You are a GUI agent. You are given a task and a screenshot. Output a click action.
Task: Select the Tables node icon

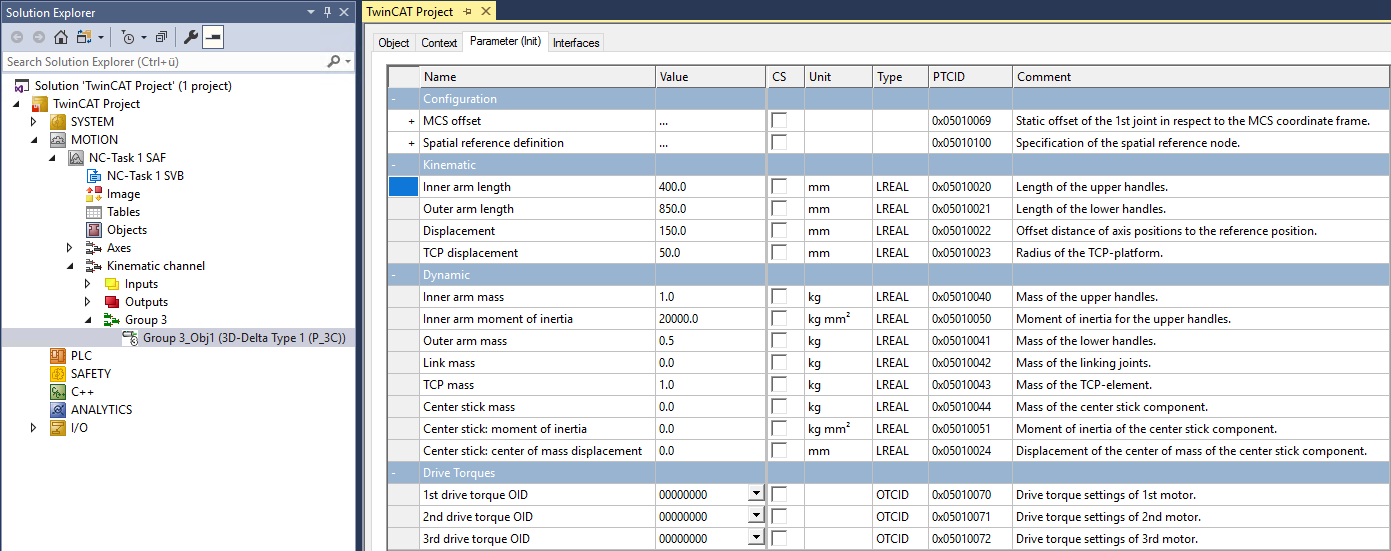pos(94,212)
